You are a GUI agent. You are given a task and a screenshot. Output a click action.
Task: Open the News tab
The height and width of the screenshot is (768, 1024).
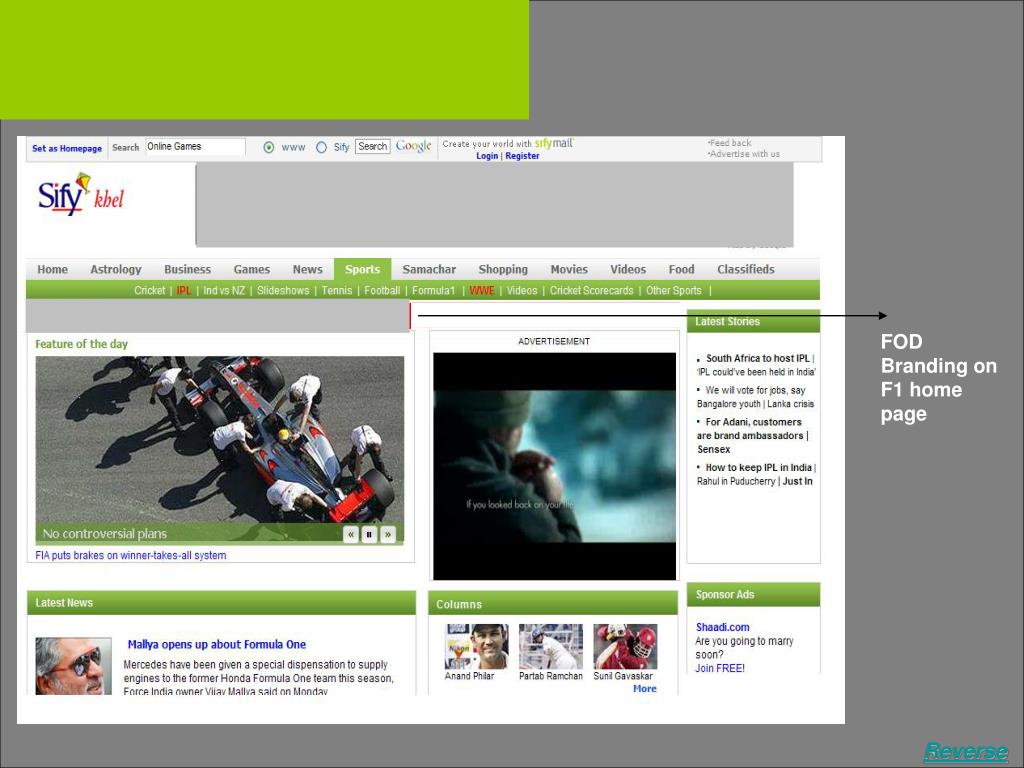point(308,269)
